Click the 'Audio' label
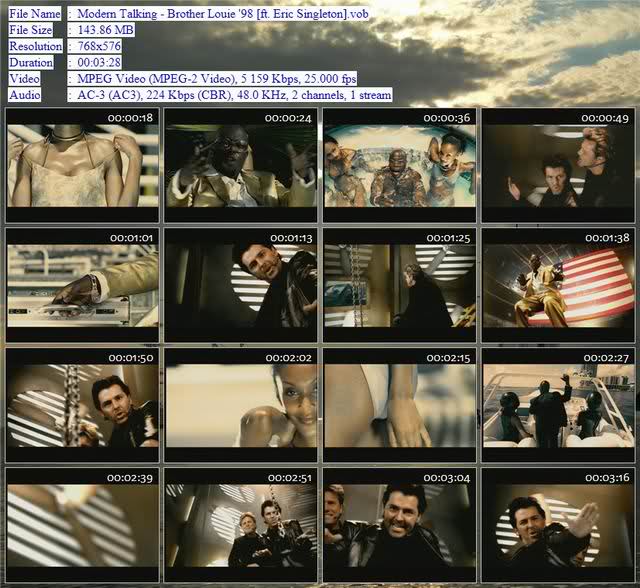The height and width of the screenshot is (588, 640). tap(25, 95)
